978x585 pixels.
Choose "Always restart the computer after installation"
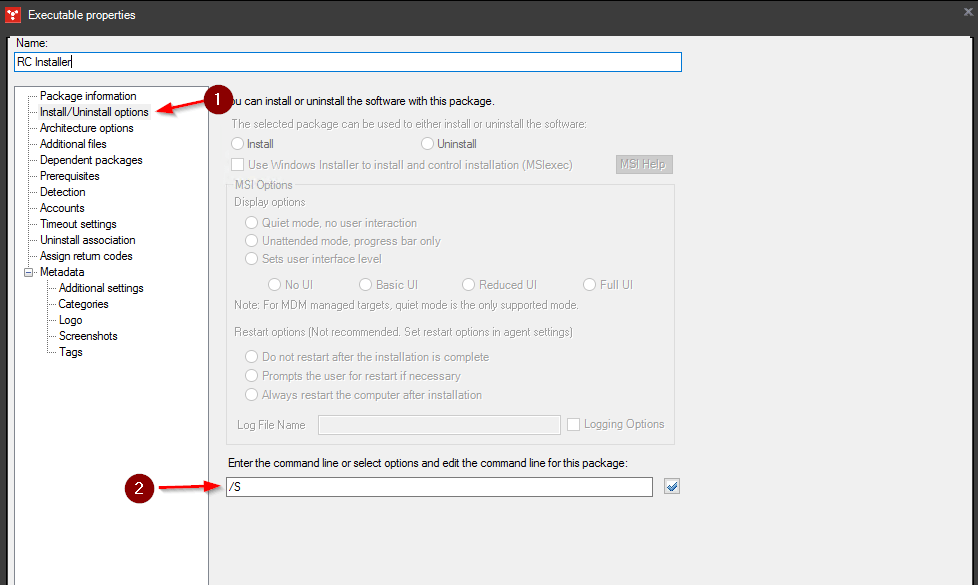pyautogui.click(x=251, y=394)
